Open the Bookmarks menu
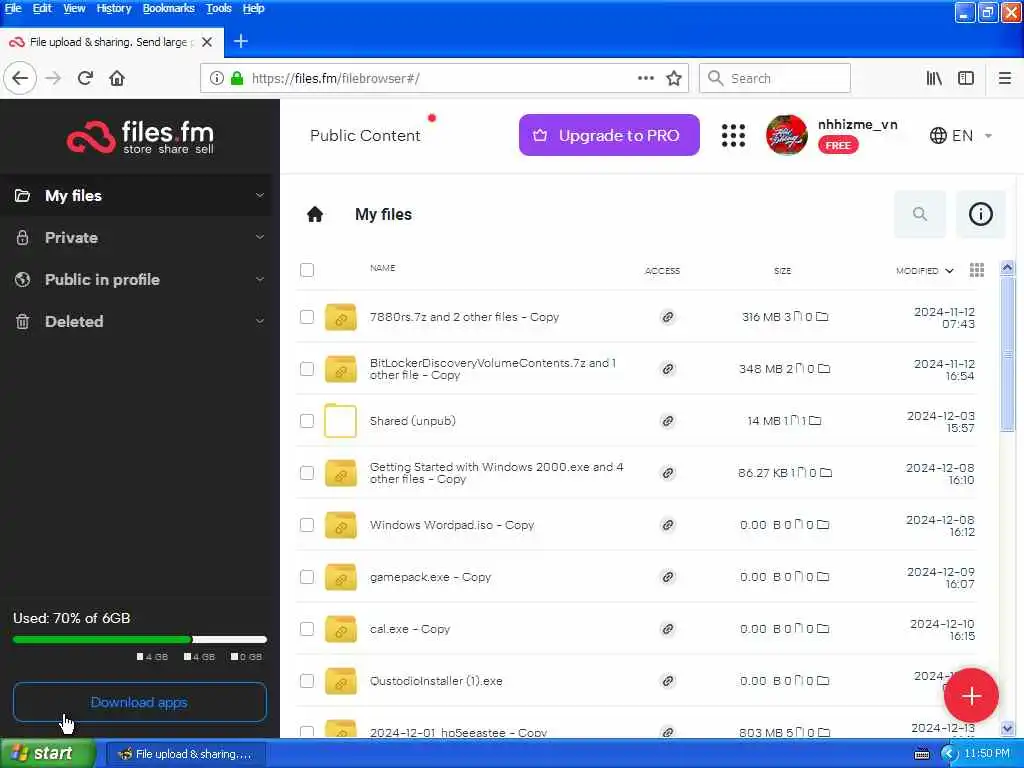This screenshot has height=768, width=1024. point(168,8)
